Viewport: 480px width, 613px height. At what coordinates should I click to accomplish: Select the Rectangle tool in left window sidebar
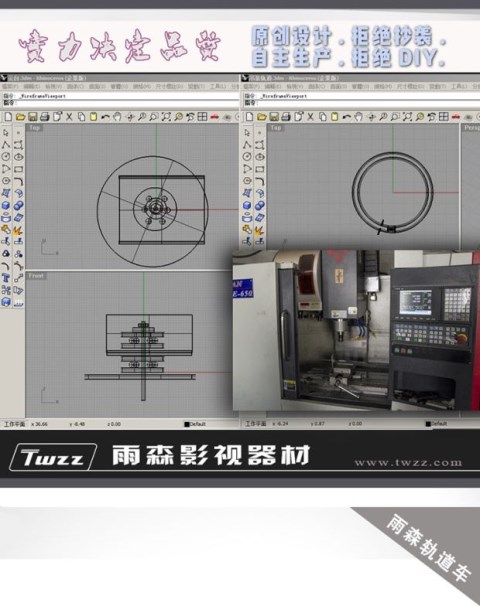[x=18, y=169]
